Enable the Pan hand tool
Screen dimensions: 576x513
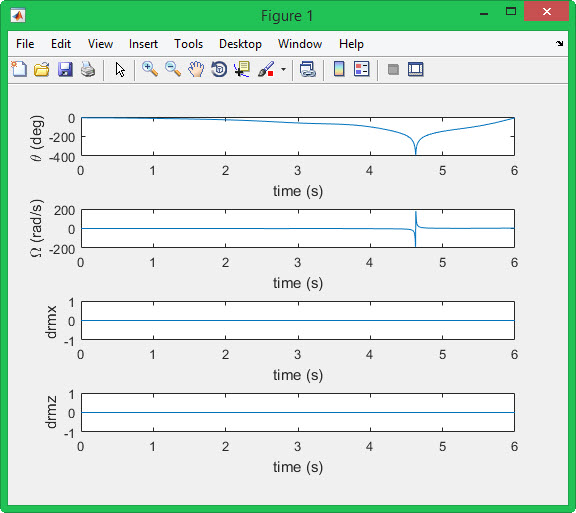click(196, 69)
